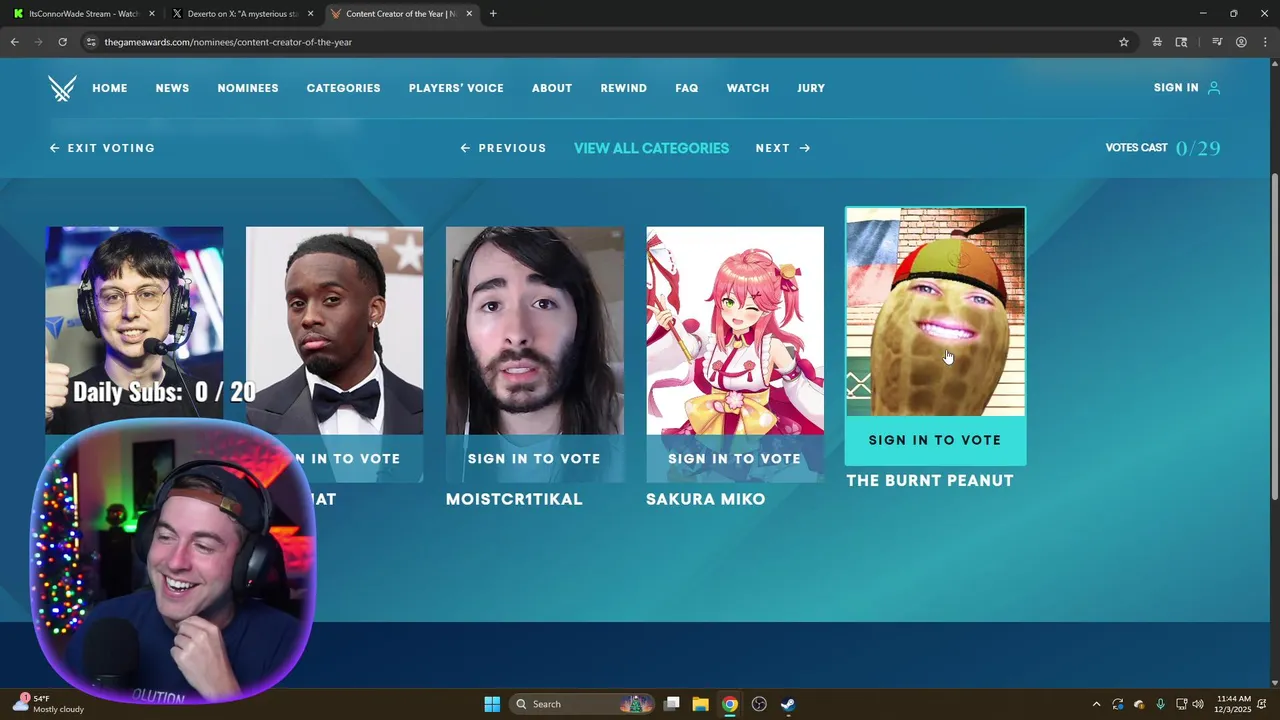Screen dimensions: 1280x720
Task: Open the Chrome profile icon
Action: (x=1241, y=42)
